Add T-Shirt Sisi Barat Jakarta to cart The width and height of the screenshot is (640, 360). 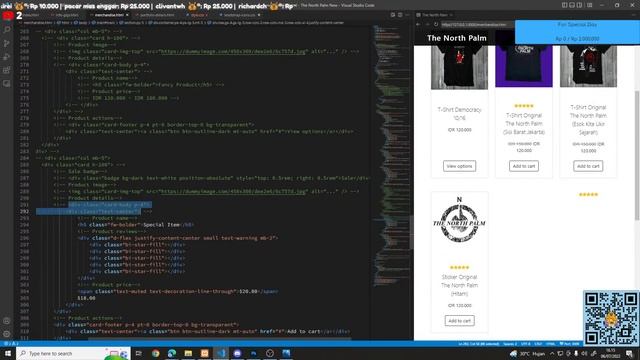click(x=524, y=166)
